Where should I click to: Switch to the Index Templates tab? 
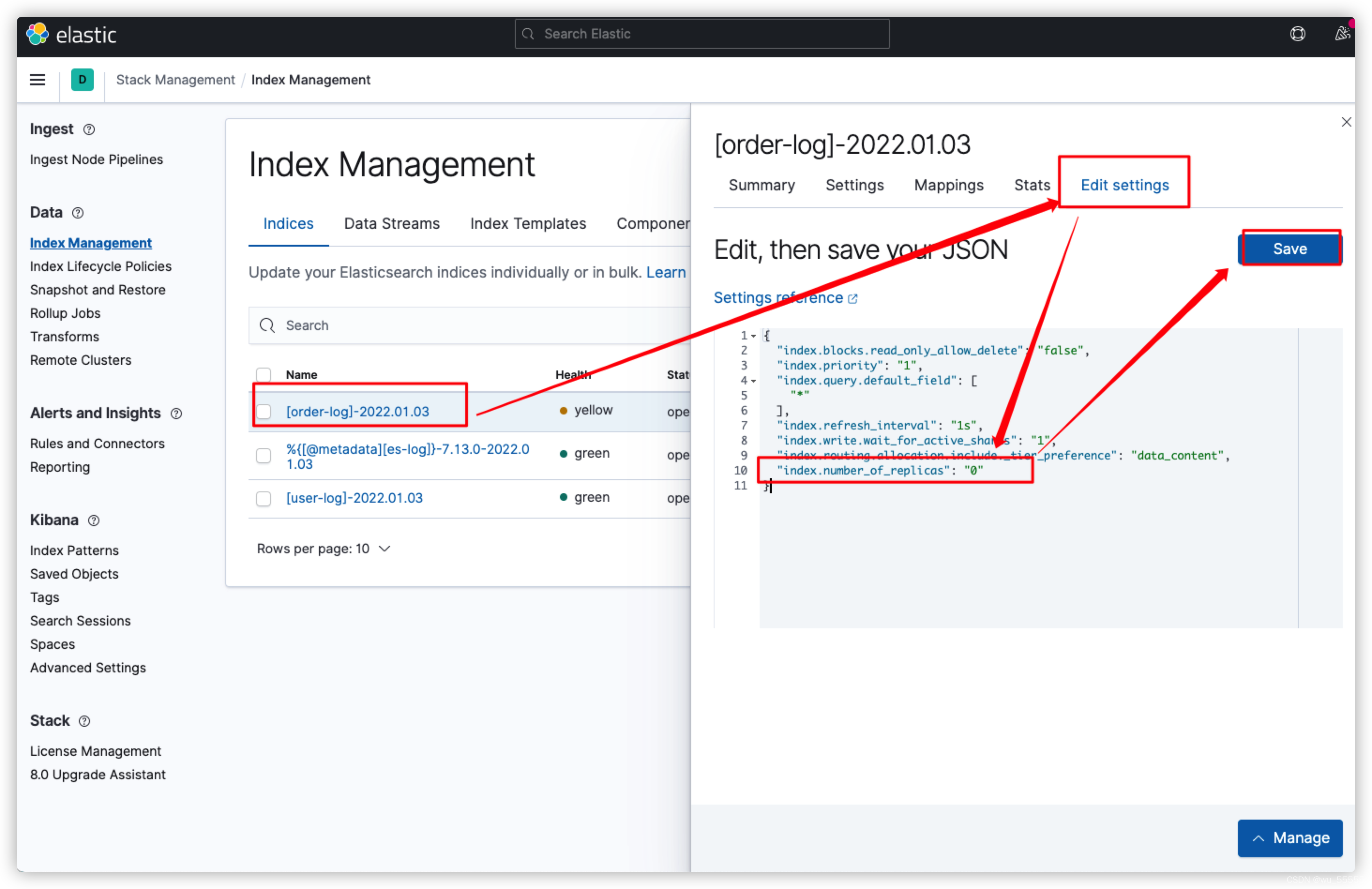pyautogui.click(x=528, y=224)
